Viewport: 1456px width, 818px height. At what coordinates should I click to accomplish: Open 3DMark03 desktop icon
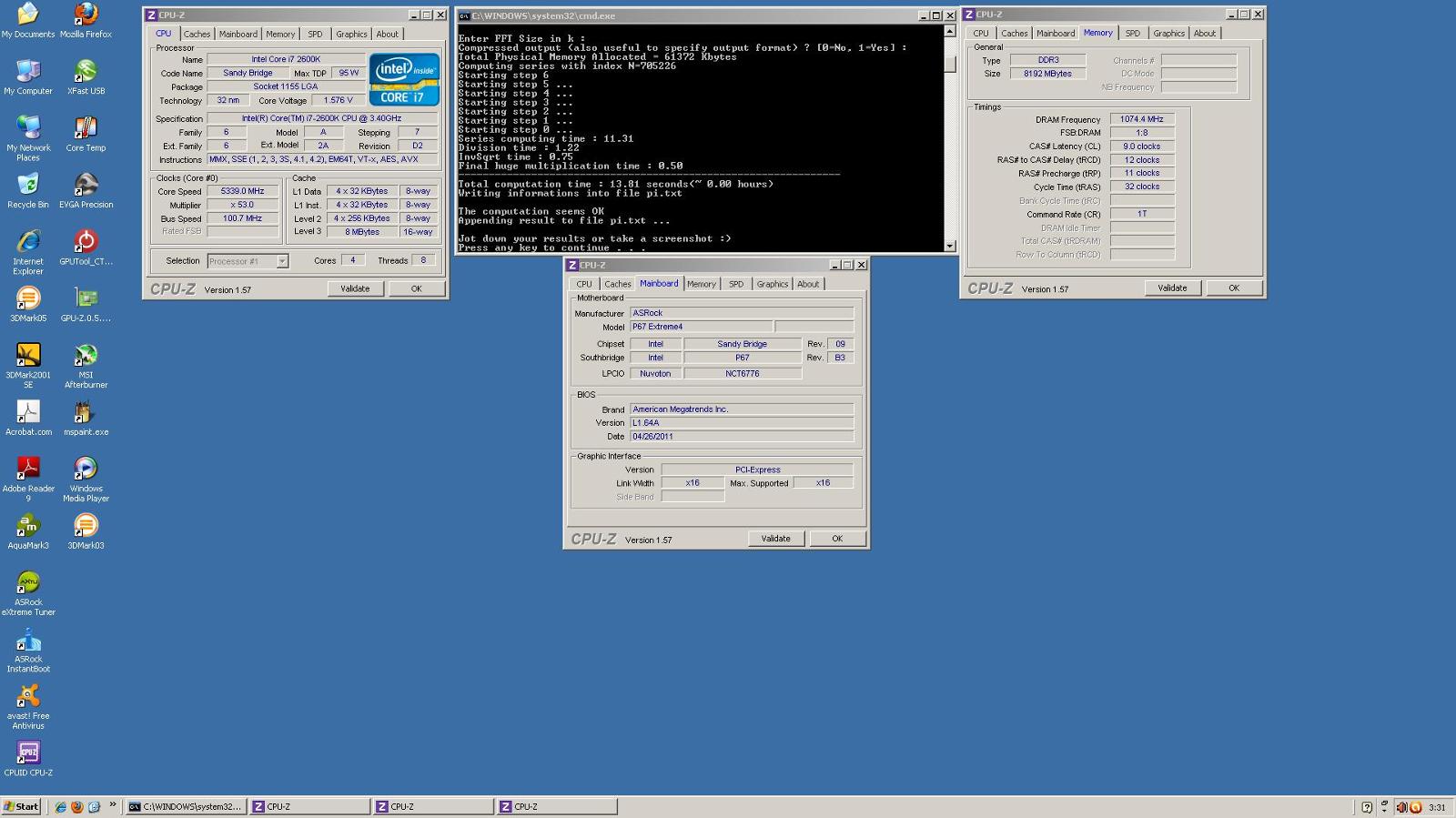pos(86,532)
